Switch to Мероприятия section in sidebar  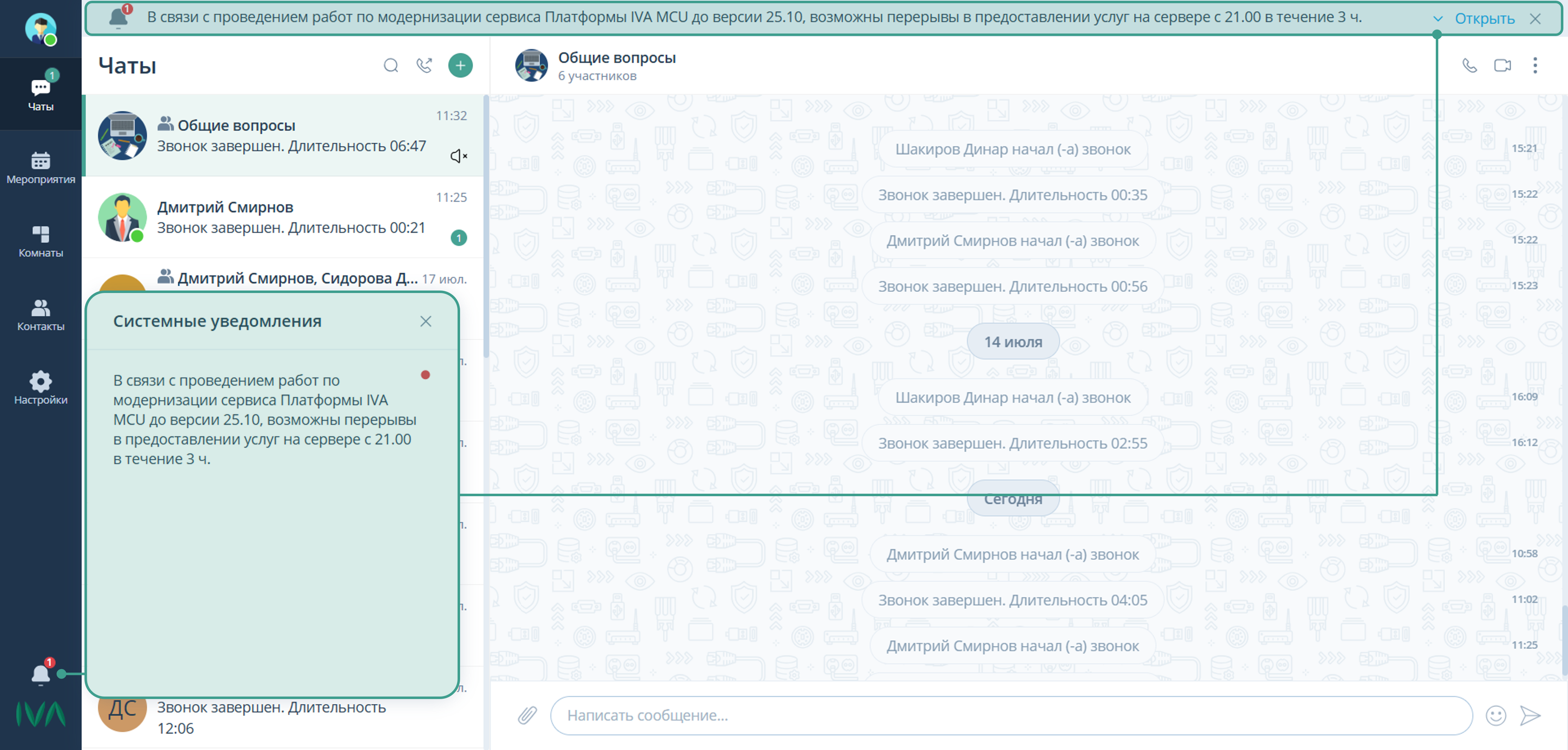(x=40, y=168)
